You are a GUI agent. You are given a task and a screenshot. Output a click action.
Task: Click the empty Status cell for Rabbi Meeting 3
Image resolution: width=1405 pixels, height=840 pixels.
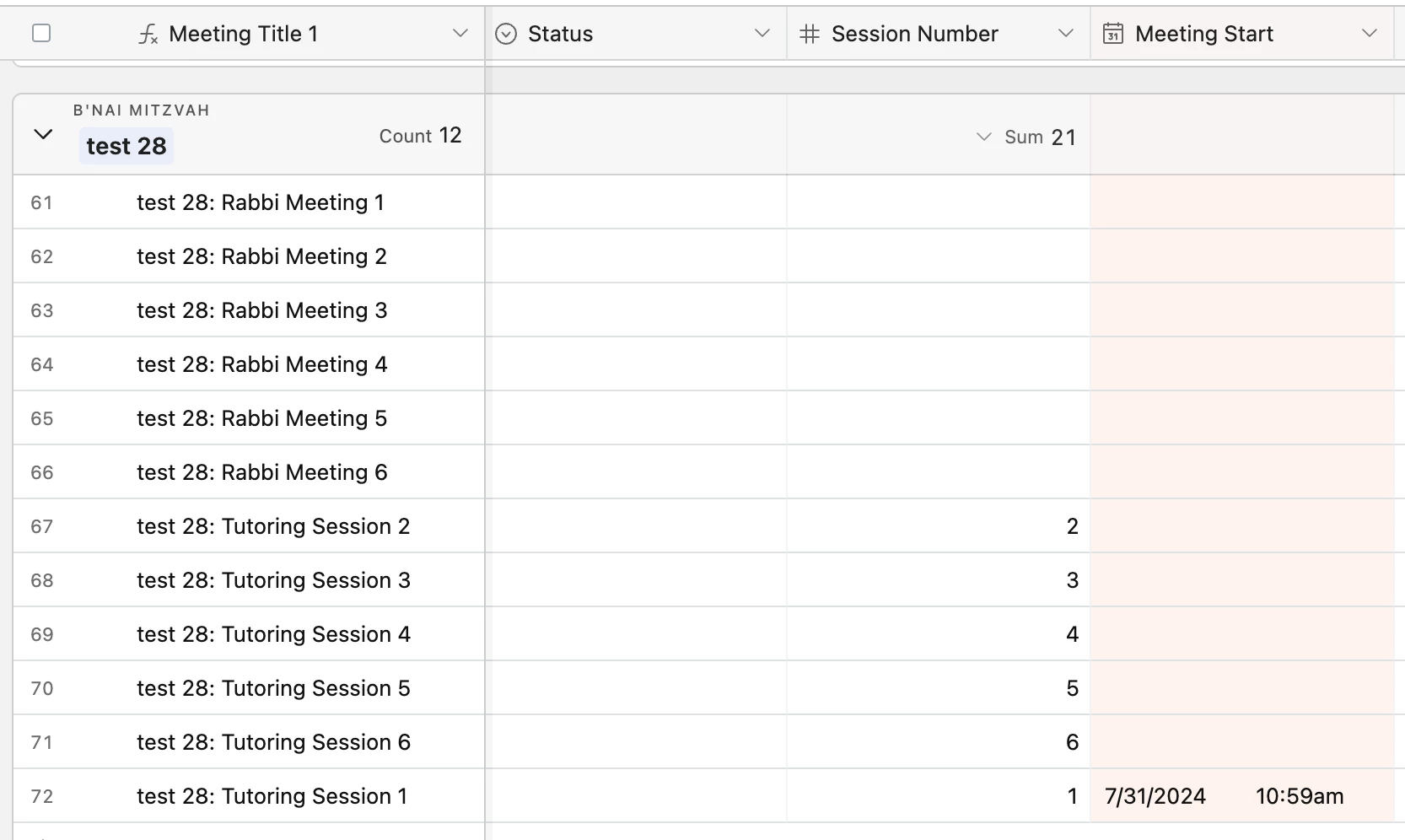pos(636,310)
